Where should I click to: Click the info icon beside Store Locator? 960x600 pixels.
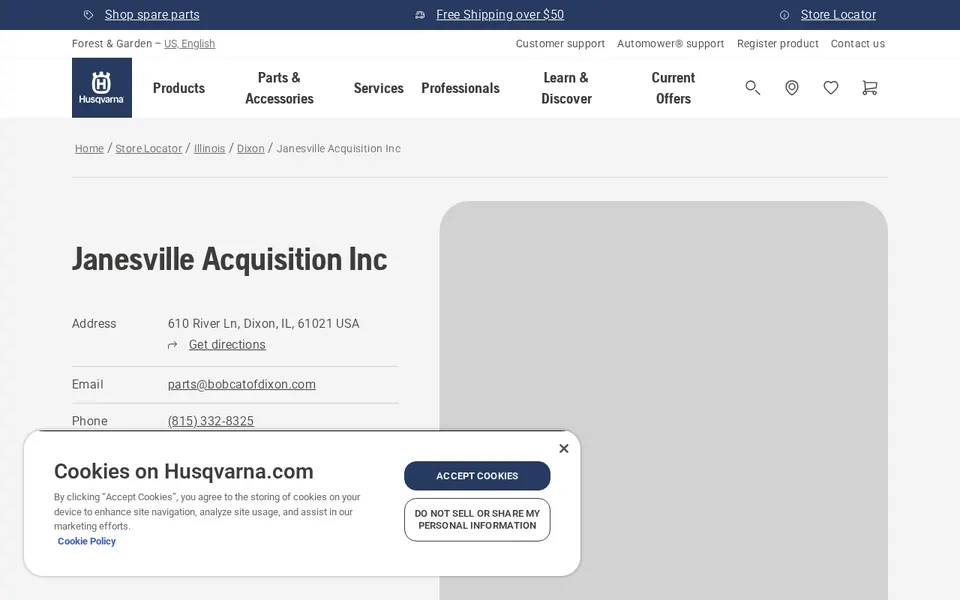point(784,15)
